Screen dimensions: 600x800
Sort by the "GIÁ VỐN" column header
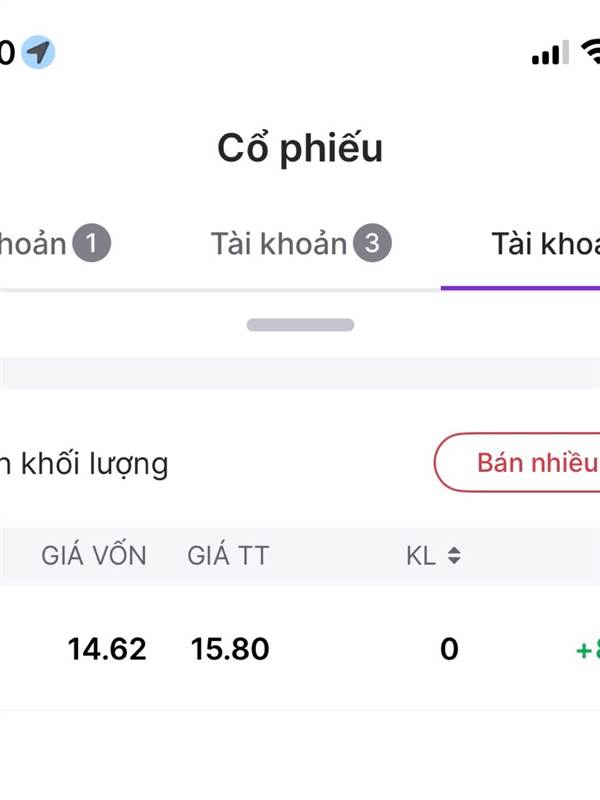(94, 556)
